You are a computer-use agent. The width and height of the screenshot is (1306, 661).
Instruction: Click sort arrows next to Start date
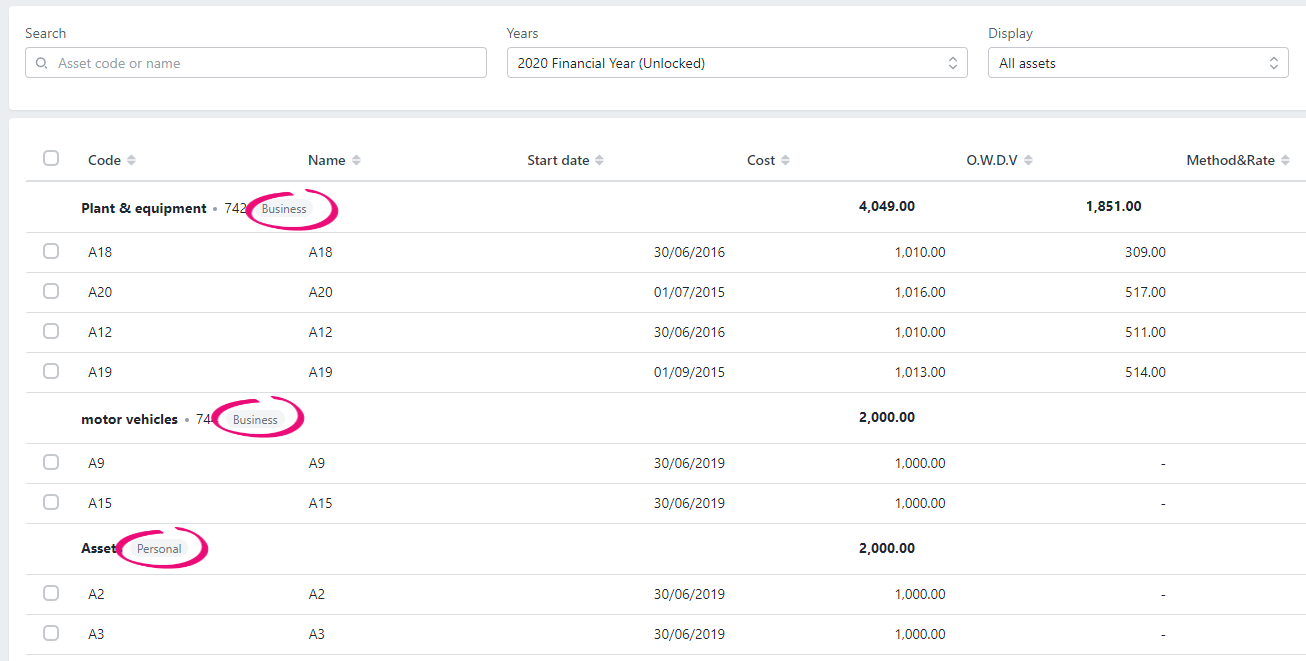pos(599,161)
